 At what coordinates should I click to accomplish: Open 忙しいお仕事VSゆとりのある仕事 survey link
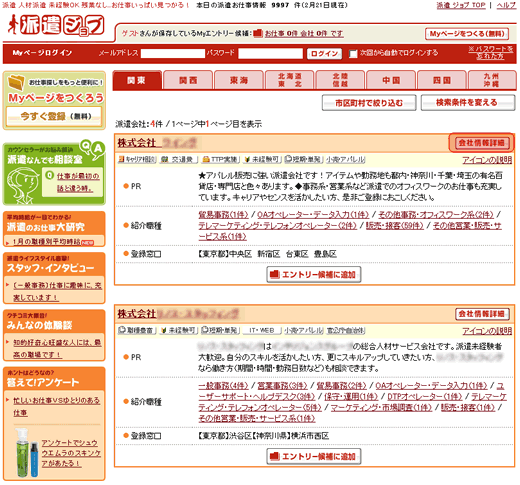[56, 406]
